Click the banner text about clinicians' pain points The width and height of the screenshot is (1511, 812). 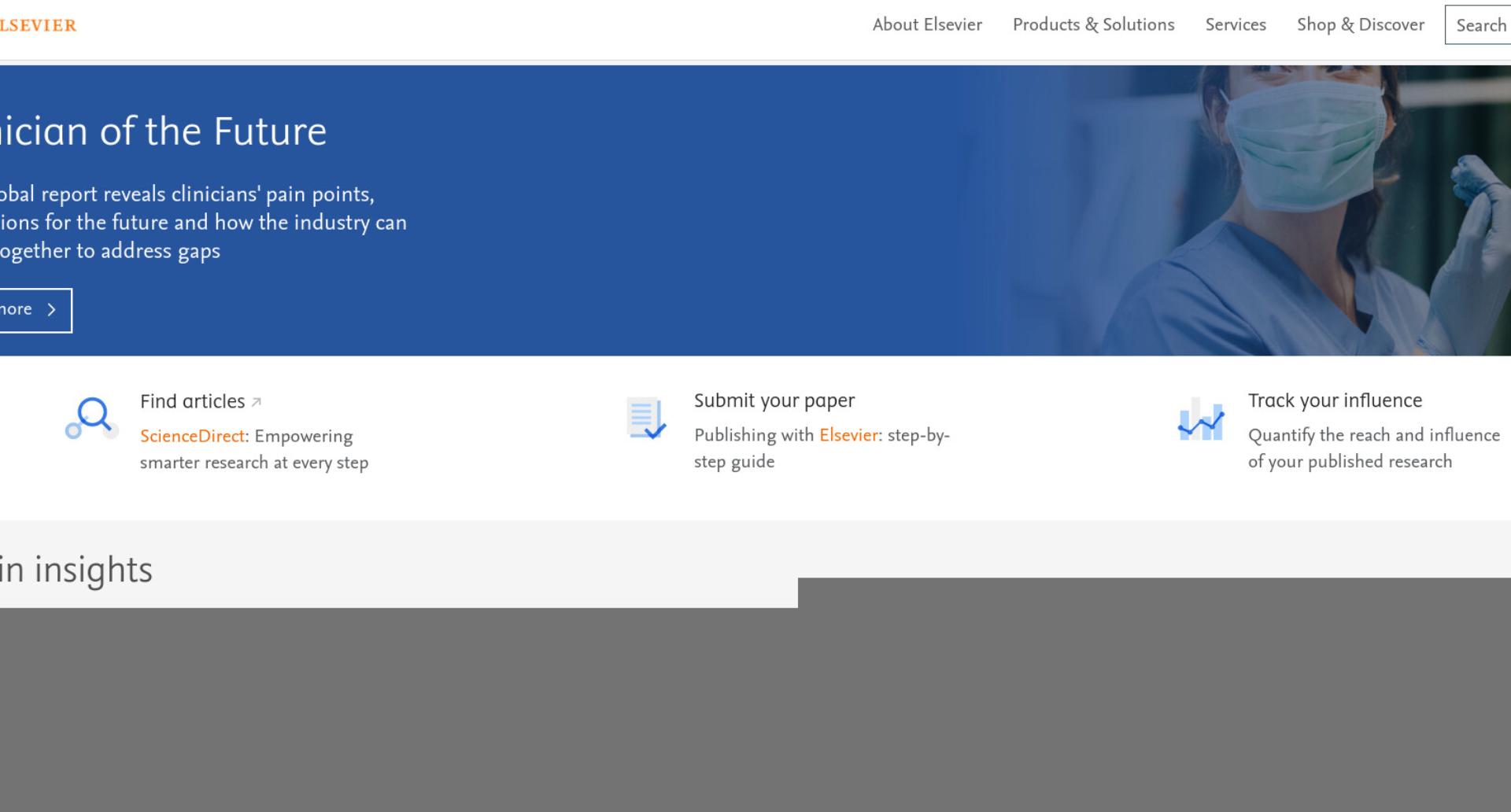[203, 223]
